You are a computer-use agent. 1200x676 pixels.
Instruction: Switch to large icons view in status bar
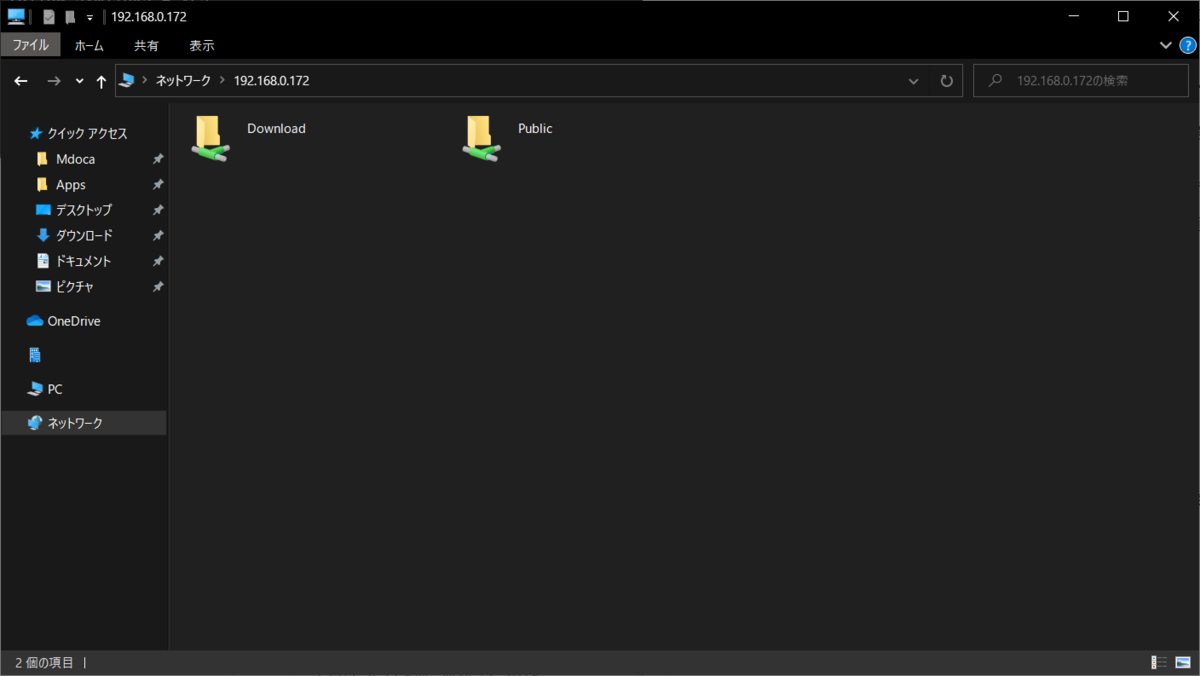pyautogui.click(x=1184, y=663)
